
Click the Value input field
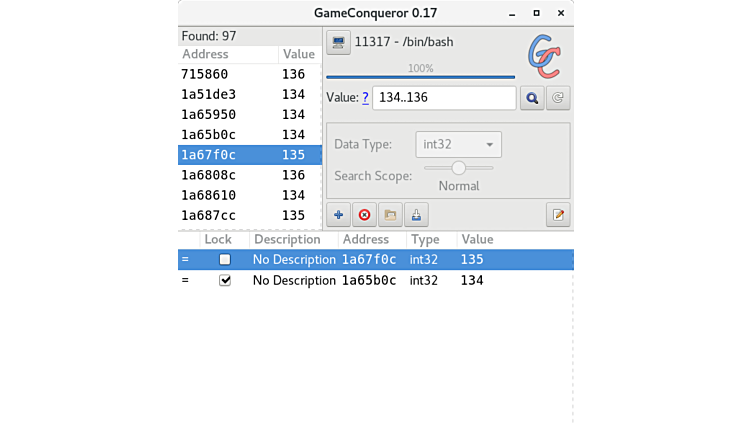[x=443, y=98]
